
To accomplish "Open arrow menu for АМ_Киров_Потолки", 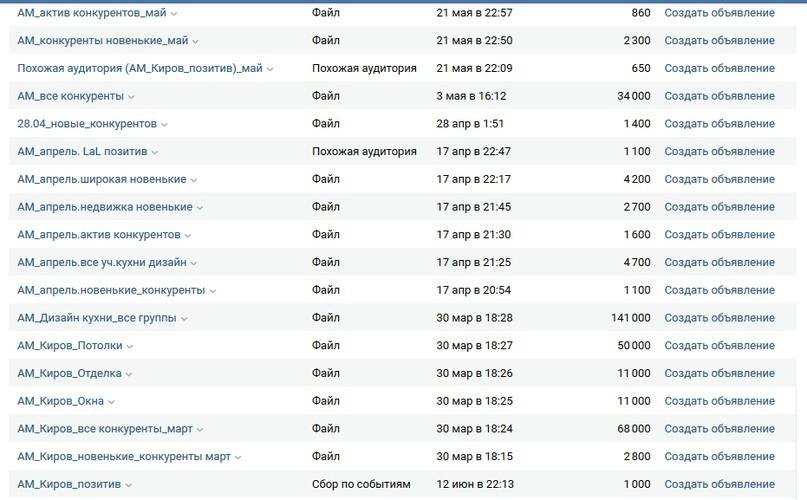I will click(130, 347).
